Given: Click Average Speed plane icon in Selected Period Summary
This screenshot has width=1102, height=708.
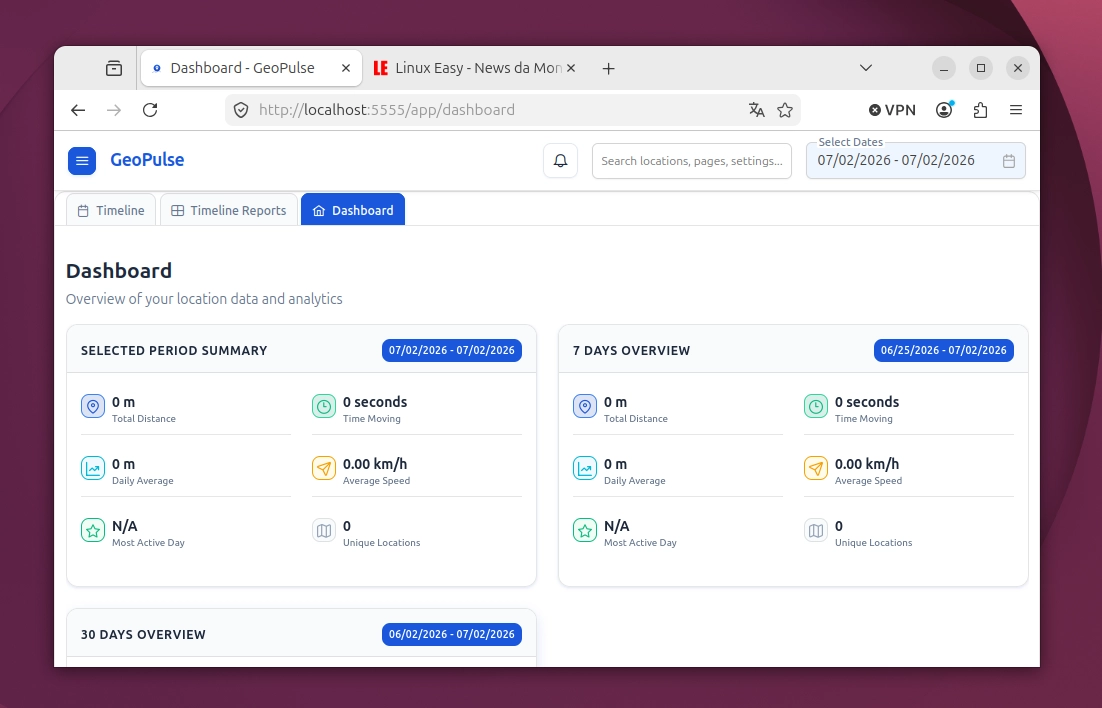Looking at the screenshot, I should (323, 468).
